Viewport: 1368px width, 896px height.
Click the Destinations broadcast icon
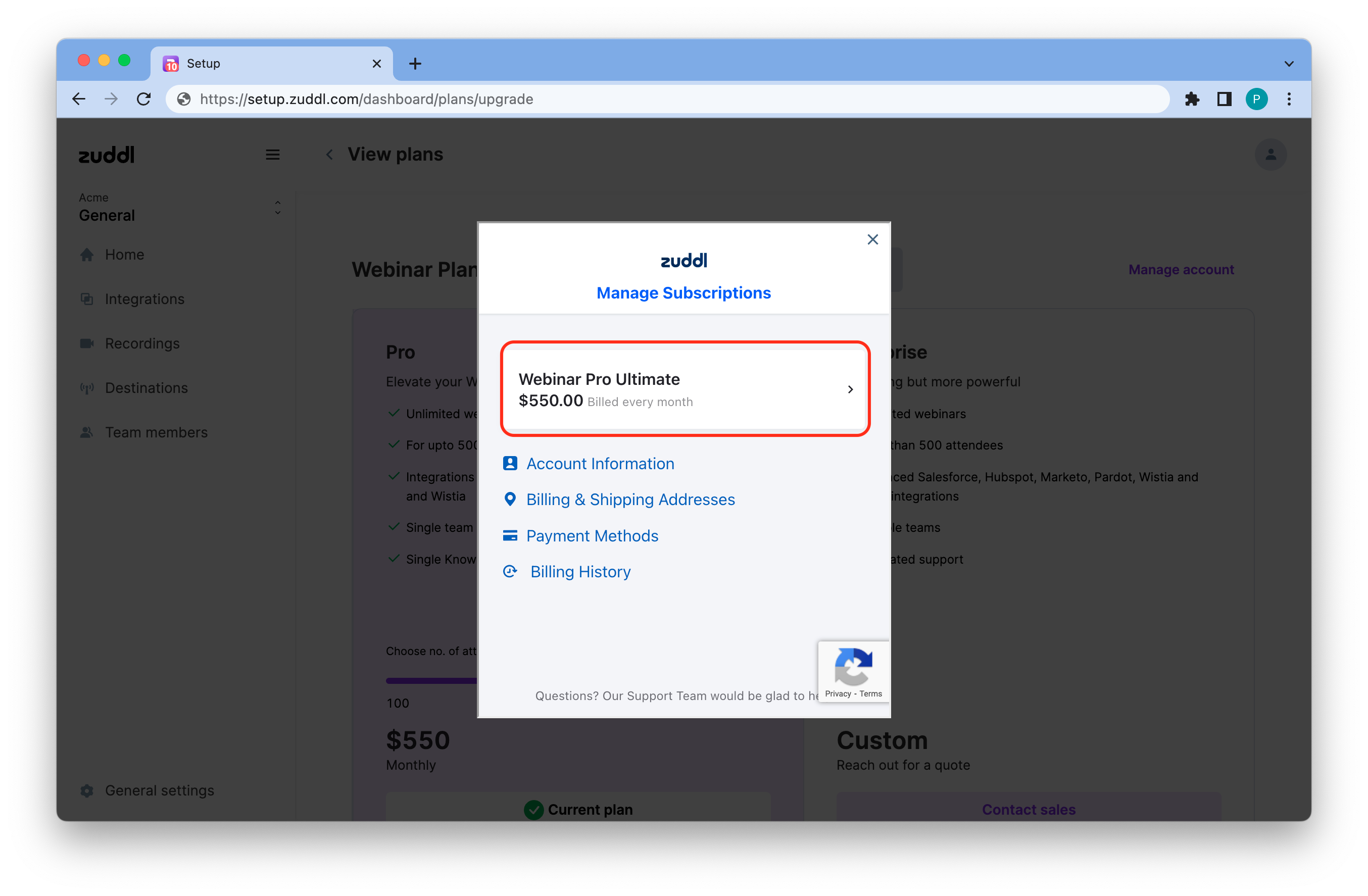tap(87, 388)
